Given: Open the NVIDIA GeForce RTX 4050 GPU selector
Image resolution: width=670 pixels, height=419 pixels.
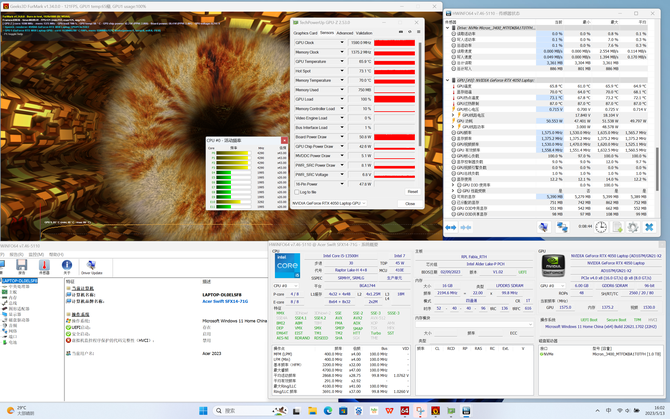Looking at the screenshot, I should (329, 203).
